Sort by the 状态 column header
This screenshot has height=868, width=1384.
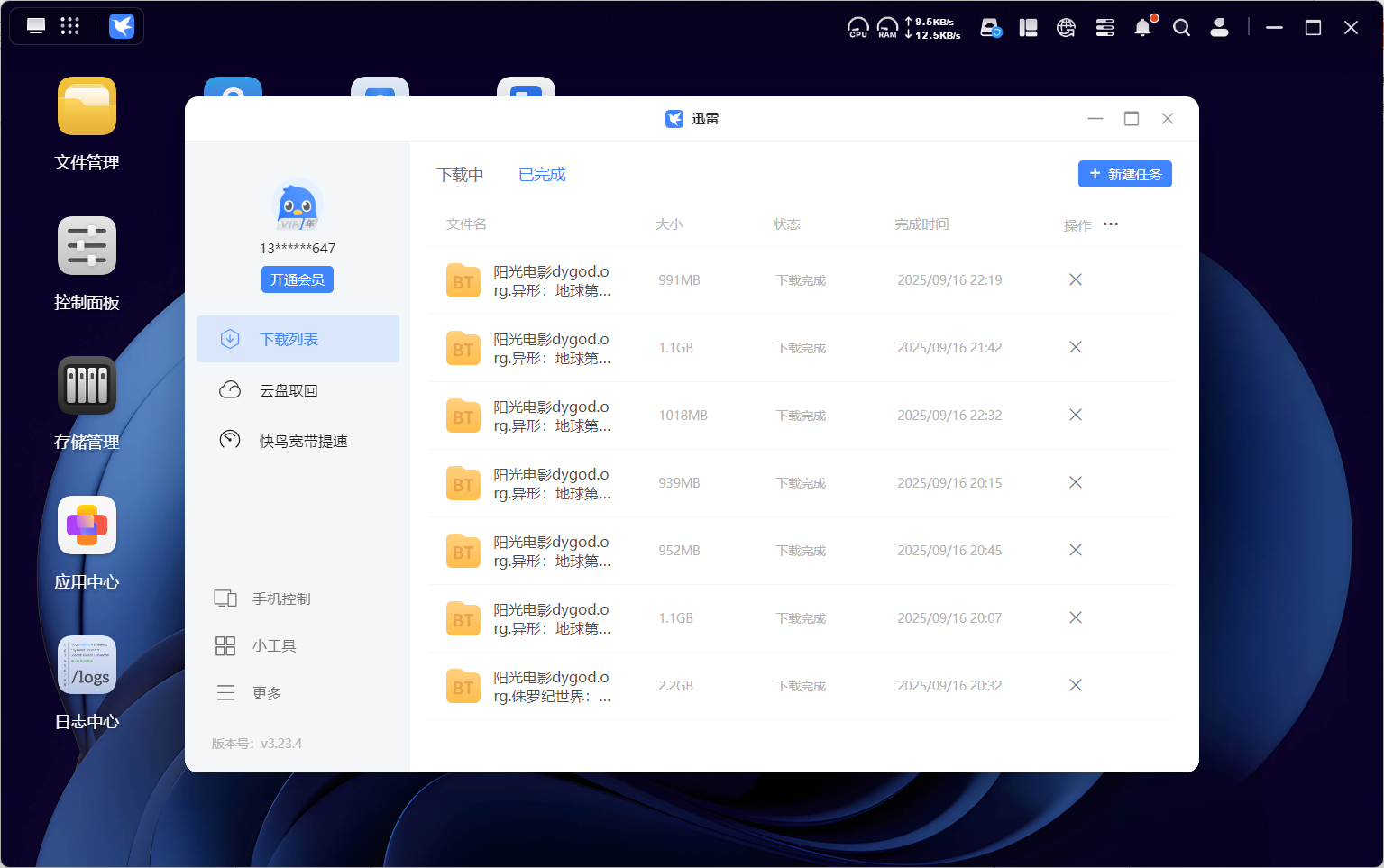(786, 224)
